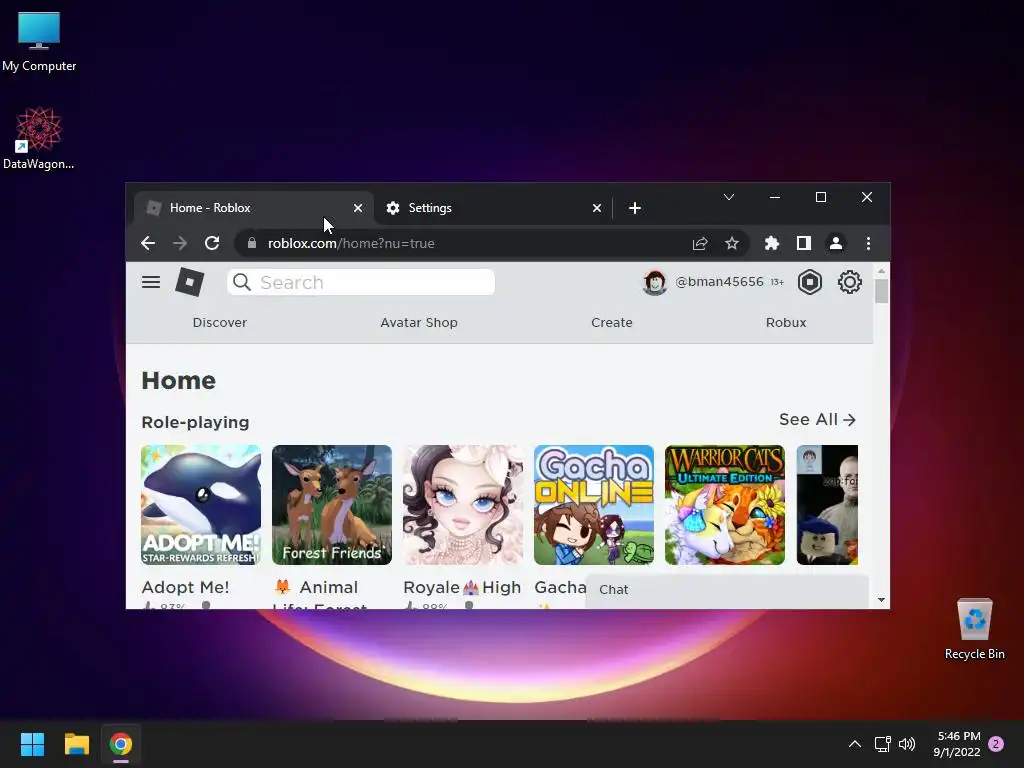This screenshot has width=1024, height=768.
Task: Open the Discover menu item
Action: [x=219, y=323]
